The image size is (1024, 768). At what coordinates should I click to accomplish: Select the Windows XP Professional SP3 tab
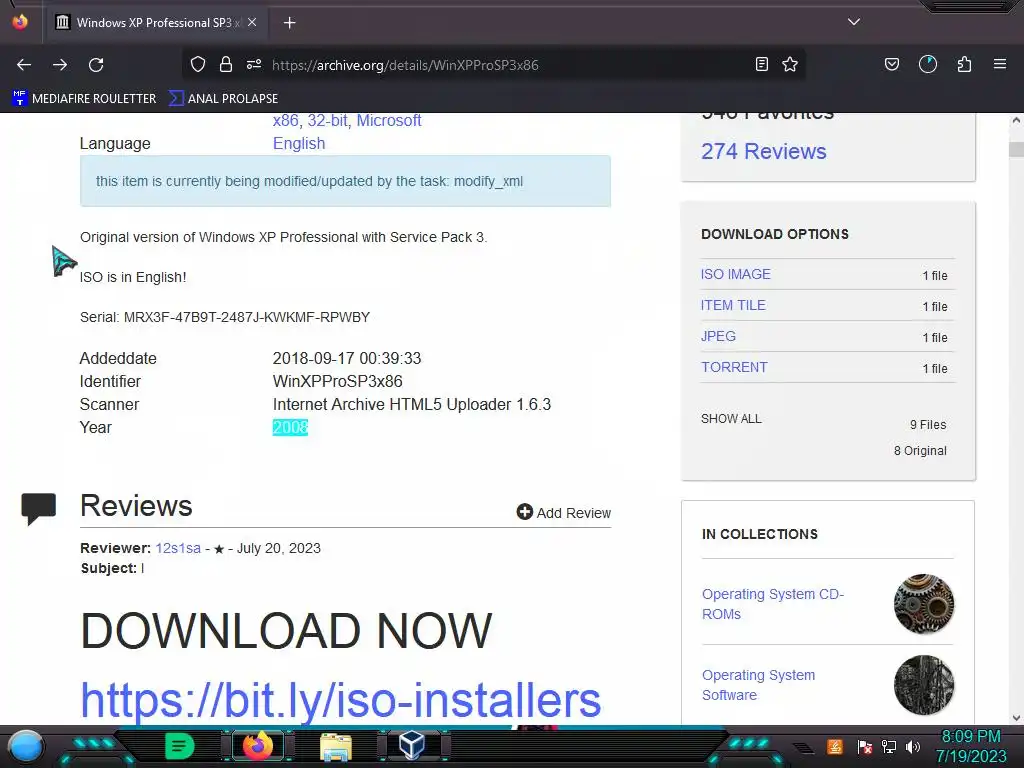point(155,23)
